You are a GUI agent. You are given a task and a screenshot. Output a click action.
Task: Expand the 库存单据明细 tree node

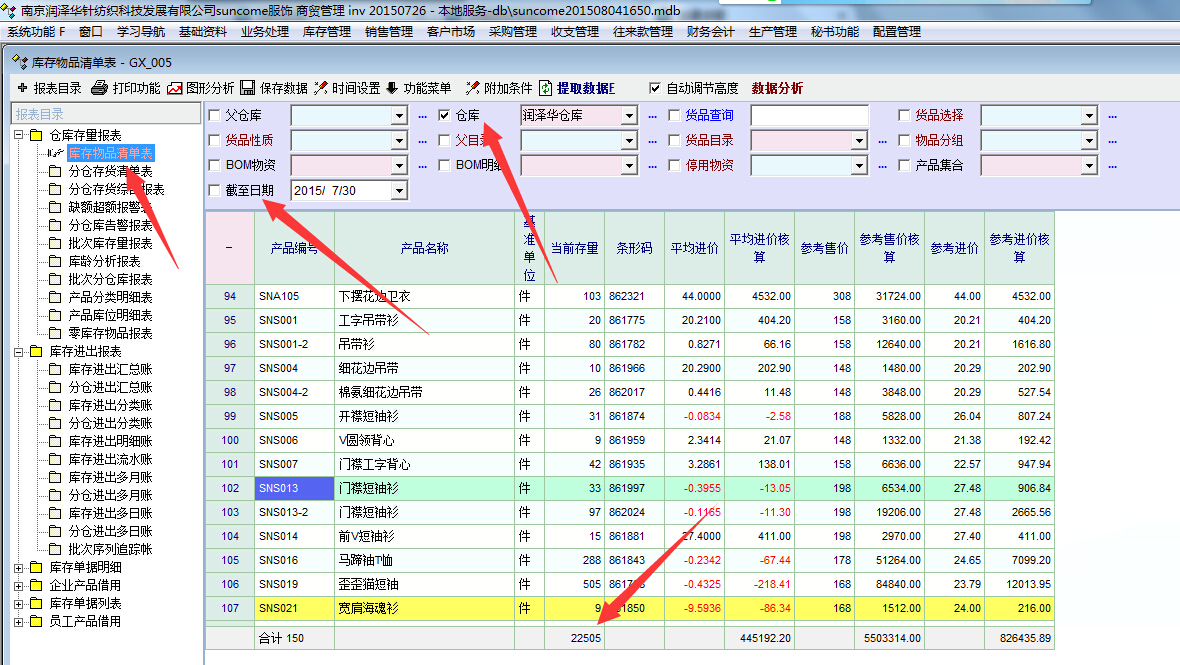[20, 567]
